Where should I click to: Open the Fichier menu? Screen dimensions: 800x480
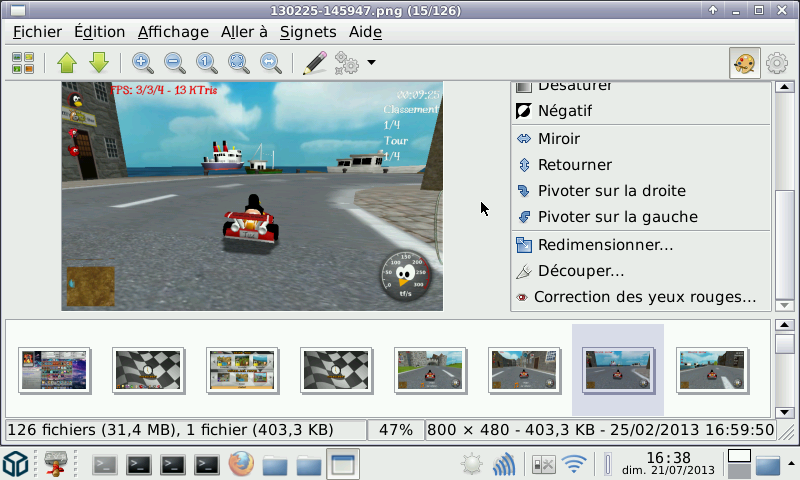[x=37, y=32]
